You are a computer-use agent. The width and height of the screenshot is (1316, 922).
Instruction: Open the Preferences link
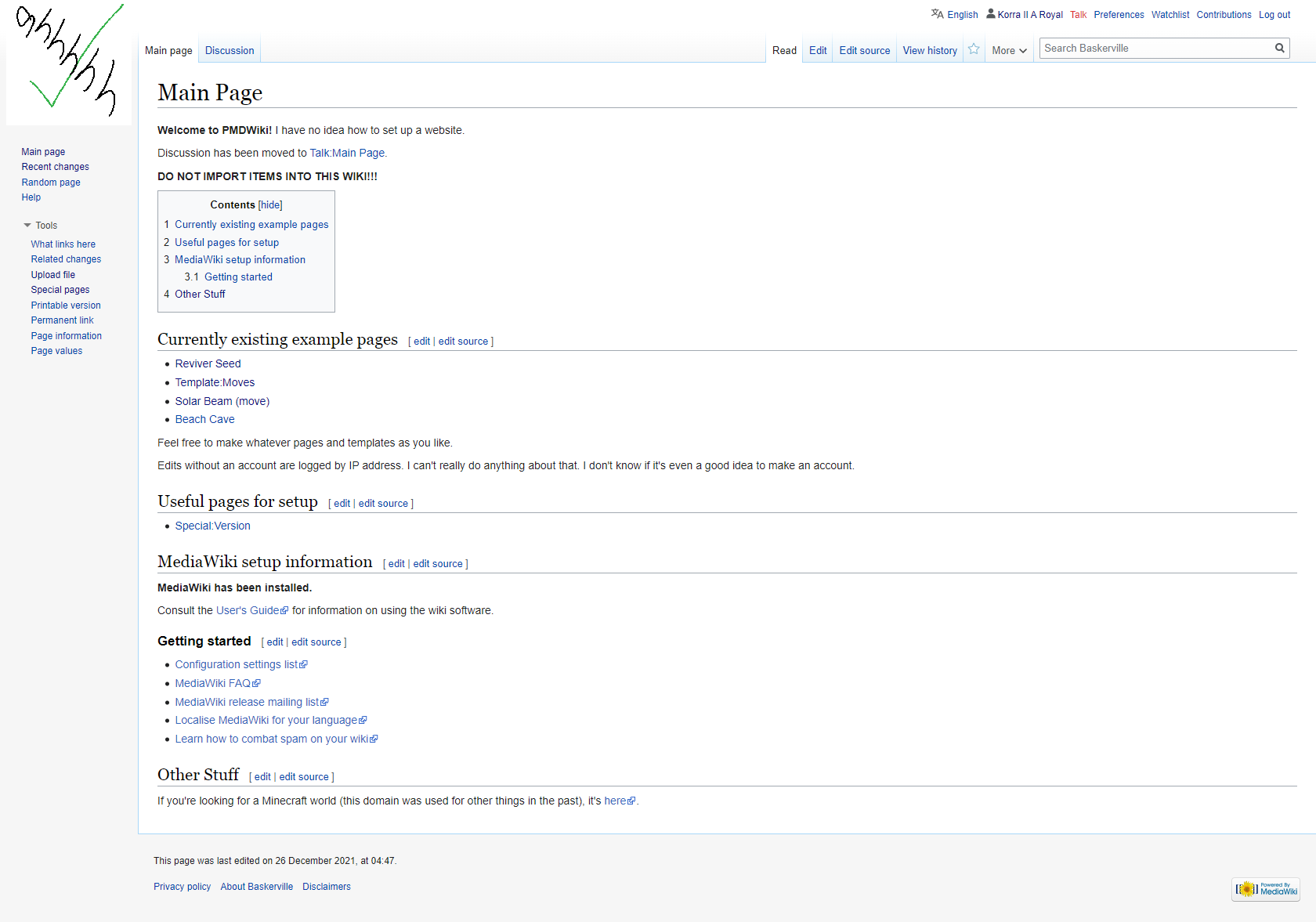tap(1119, 15)
